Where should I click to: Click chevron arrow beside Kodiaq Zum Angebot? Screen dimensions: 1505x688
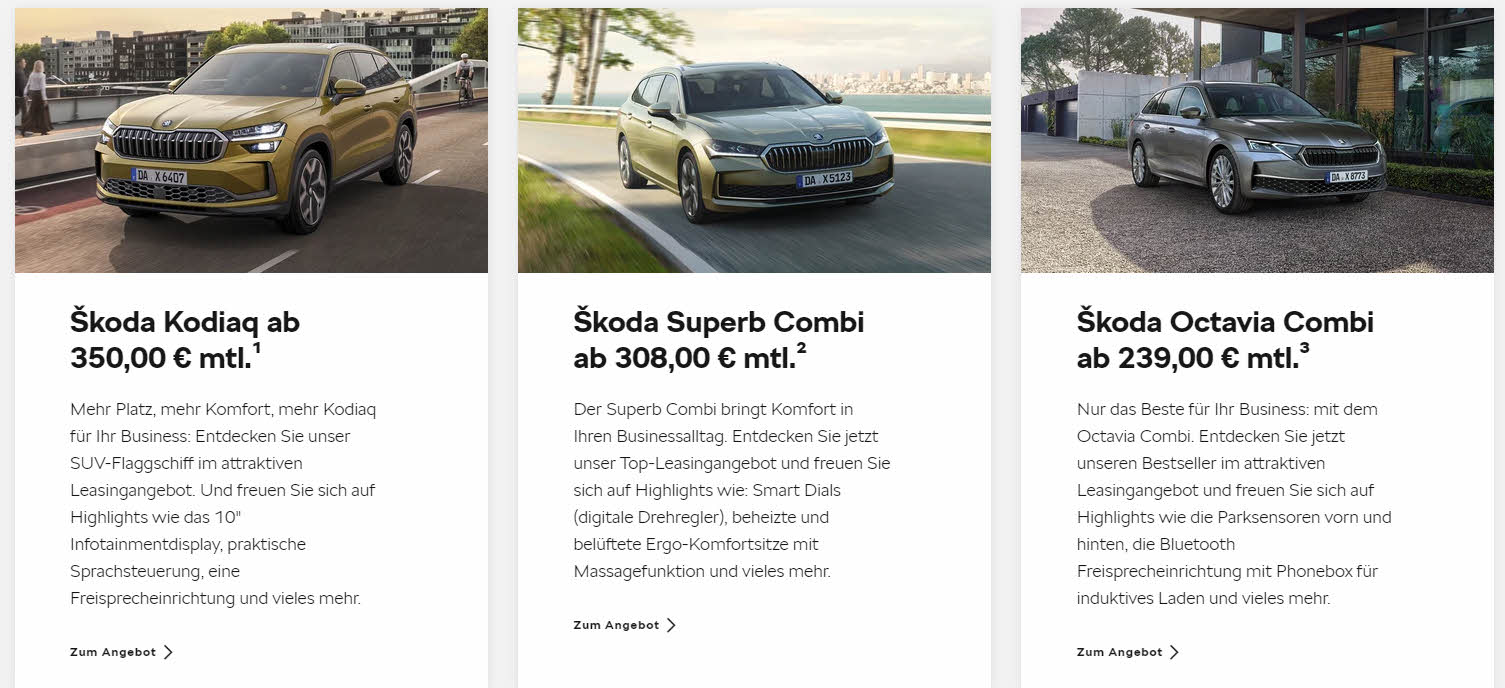168,652
